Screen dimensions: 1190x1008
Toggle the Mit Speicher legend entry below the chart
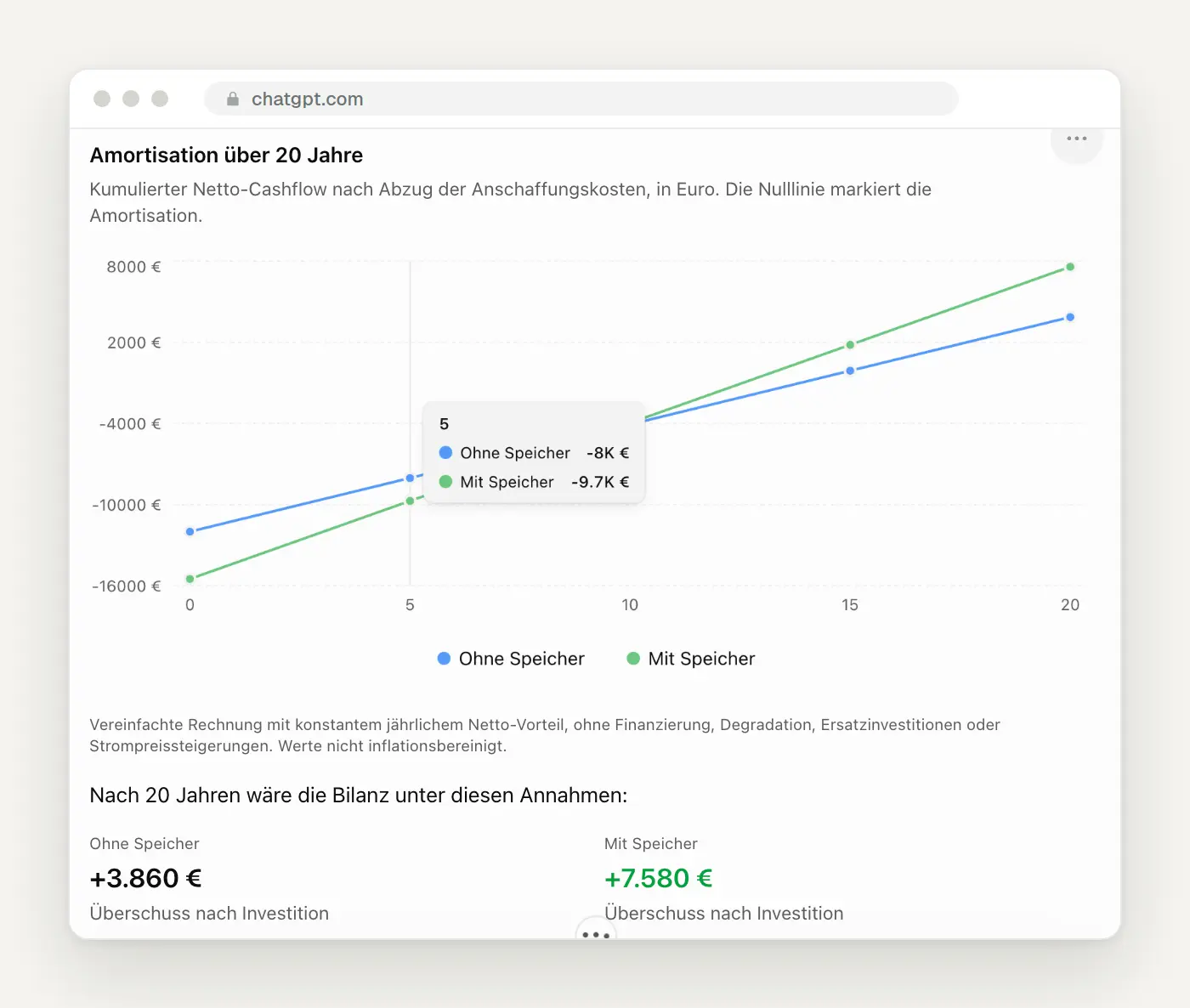coord(691,659)
